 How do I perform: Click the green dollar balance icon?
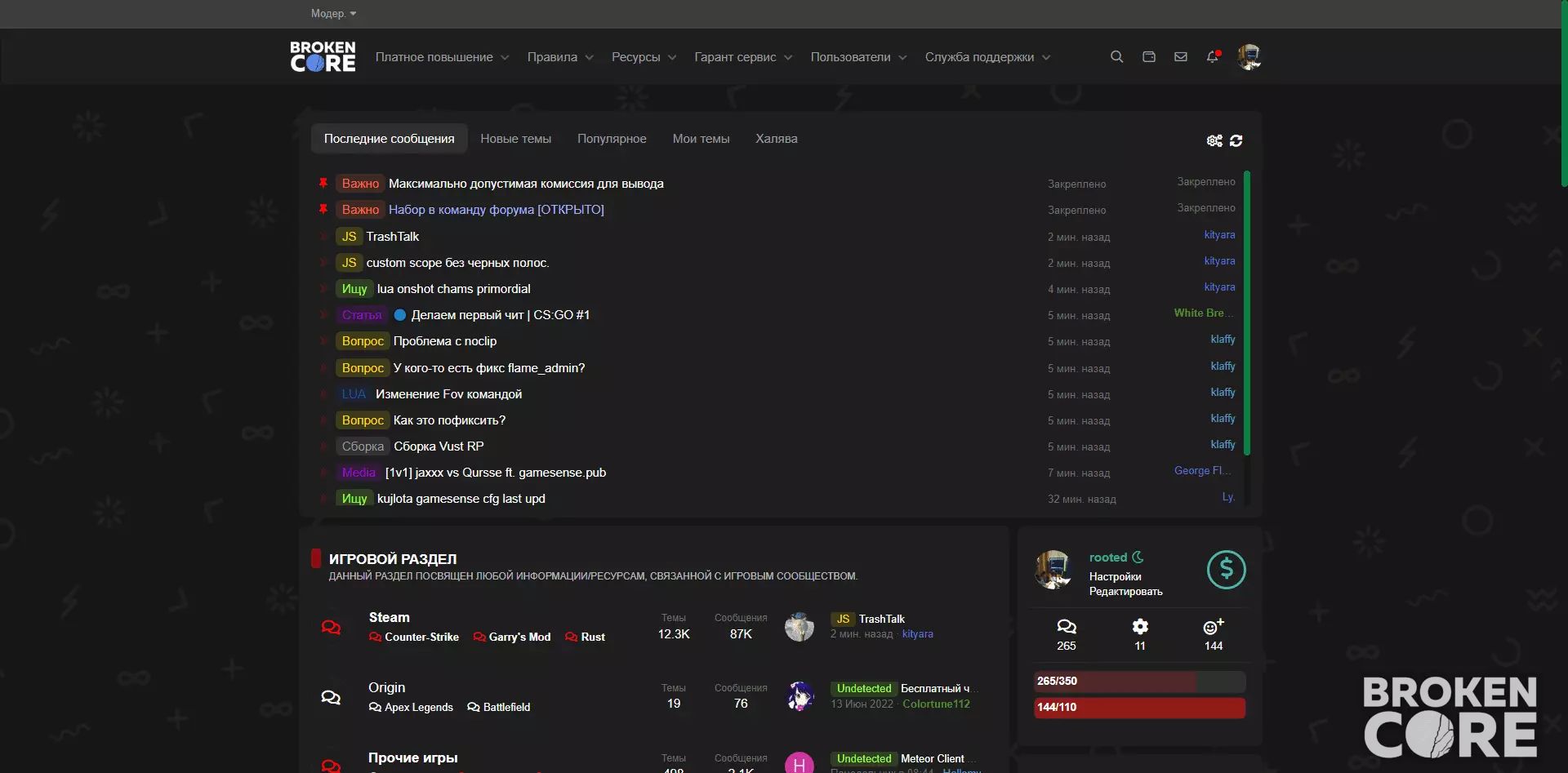point(1226,570)
